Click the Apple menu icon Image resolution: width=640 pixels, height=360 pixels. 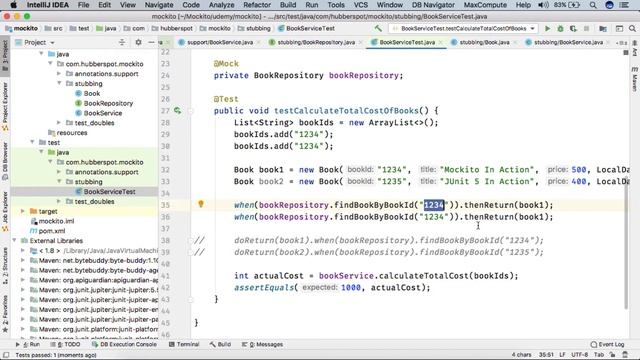(x=13, y=5)
